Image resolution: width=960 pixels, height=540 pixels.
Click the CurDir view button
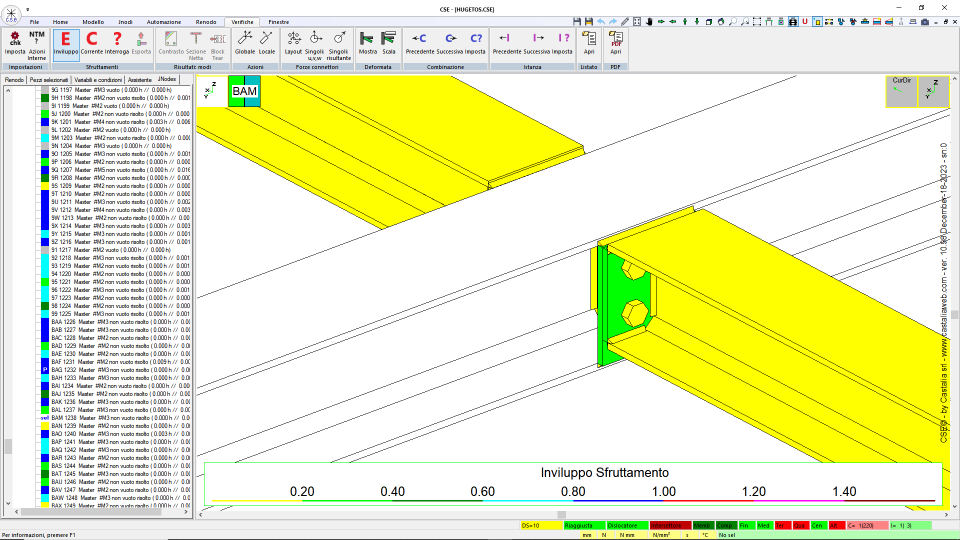tap(901, 91)
